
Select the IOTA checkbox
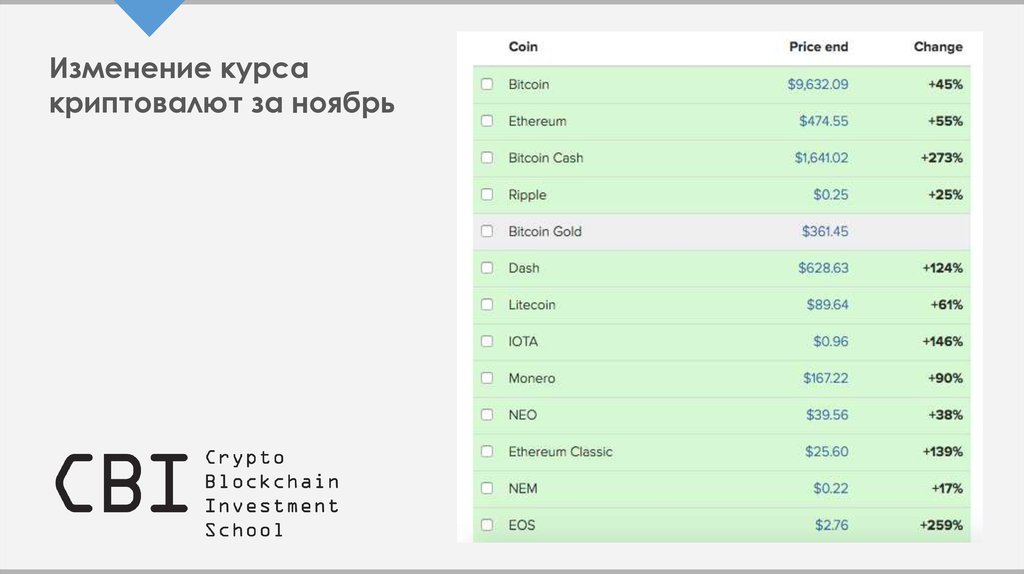[x=487, y=341]
